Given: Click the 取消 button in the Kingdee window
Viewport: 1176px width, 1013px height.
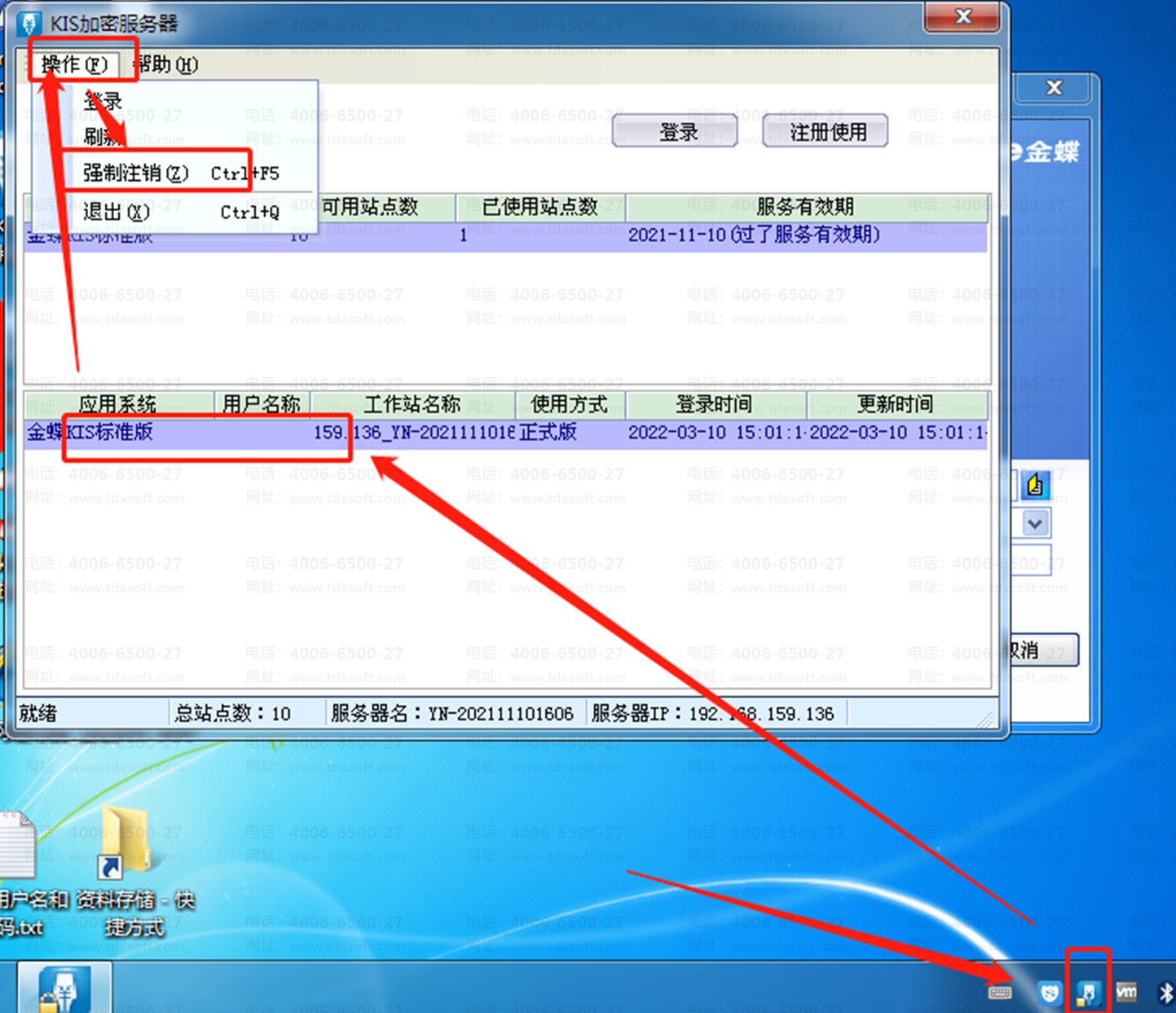Looking at the screenshot, I should coord(1043,650).
